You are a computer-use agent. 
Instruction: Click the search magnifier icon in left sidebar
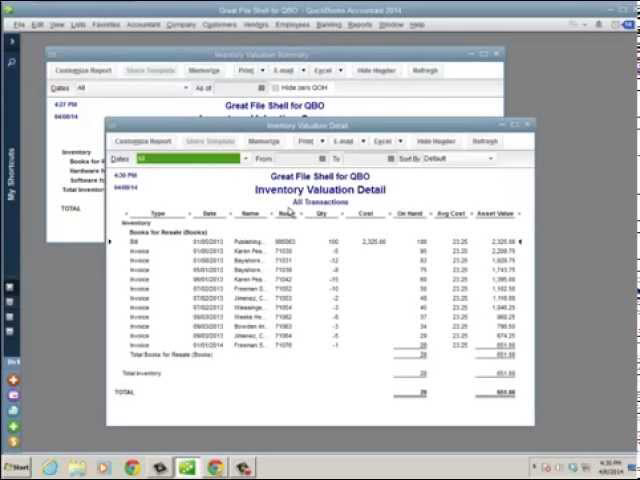pos(12,62)
